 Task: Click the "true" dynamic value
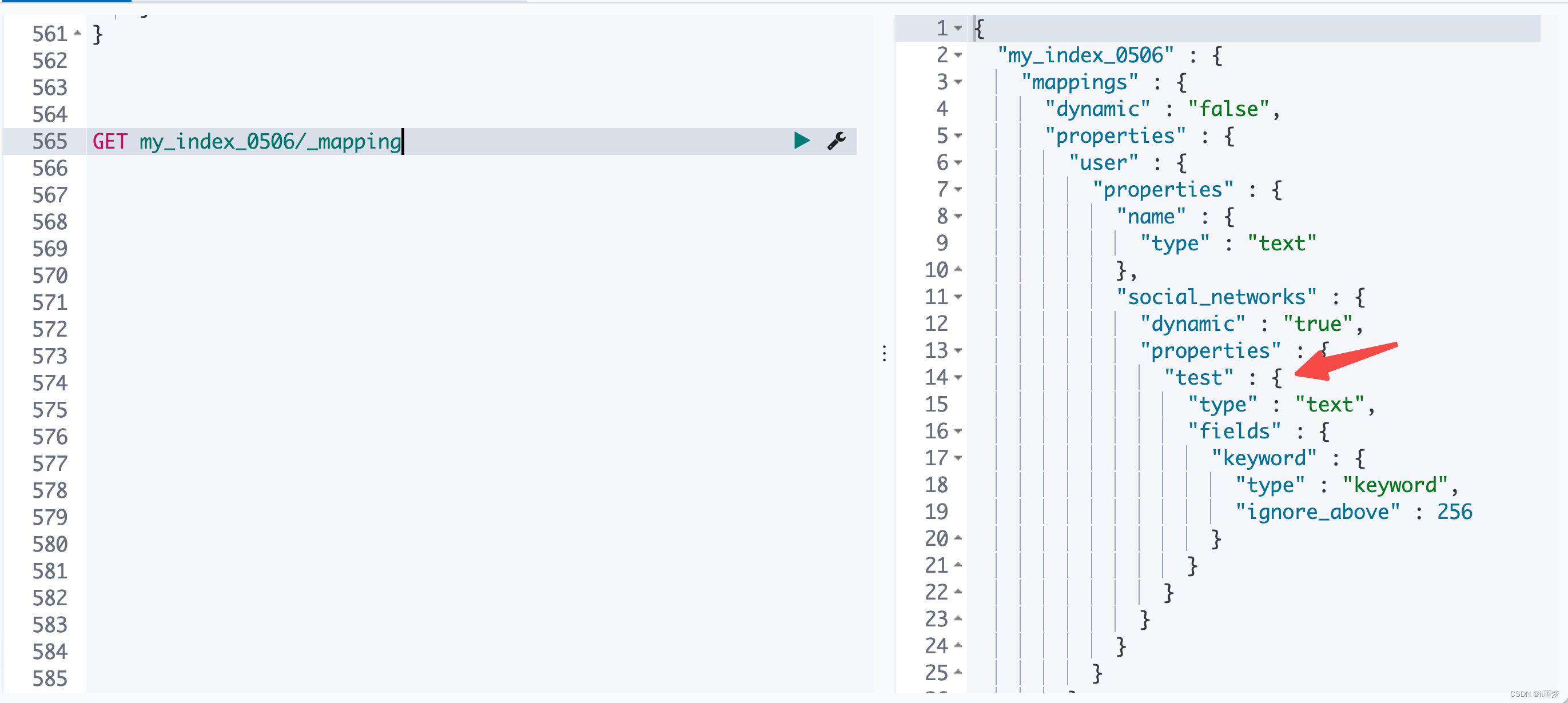pos(1318,324)
